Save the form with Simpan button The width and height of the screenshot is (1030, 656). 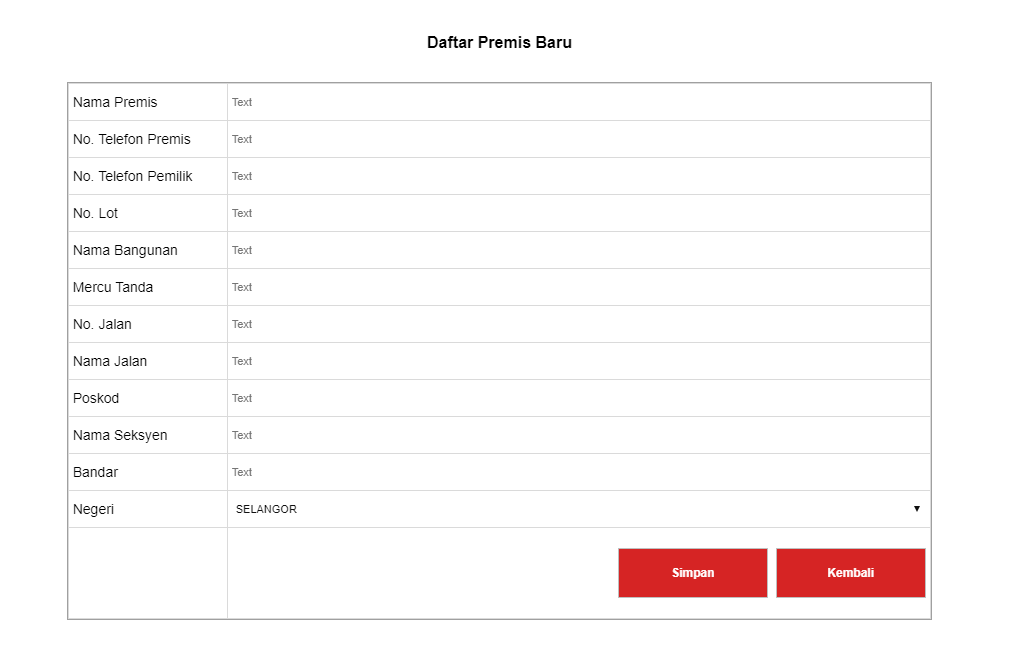click(x=692, y=573)
